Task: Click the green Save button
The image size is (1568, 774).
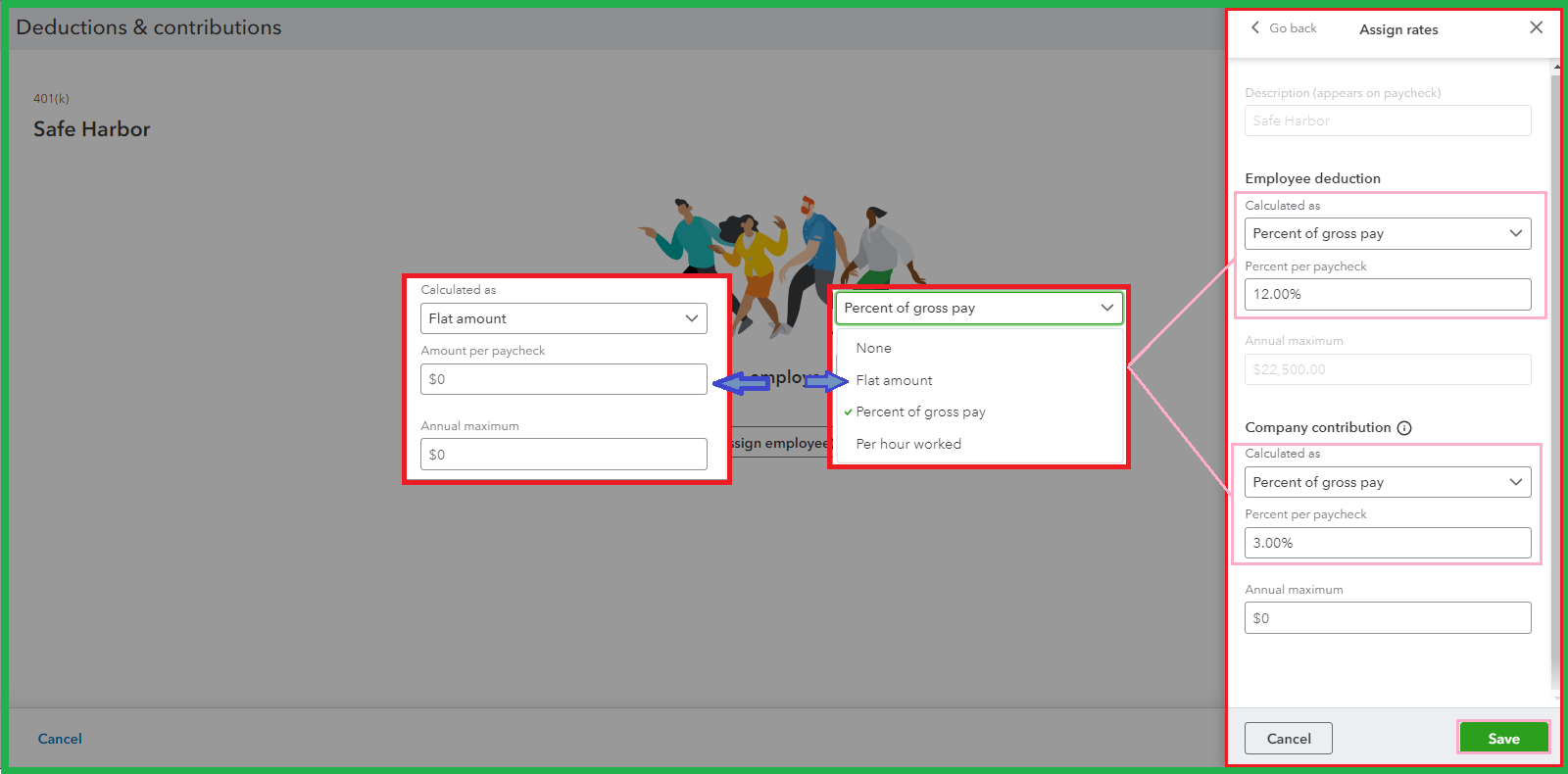Action: pos(1503,738)
